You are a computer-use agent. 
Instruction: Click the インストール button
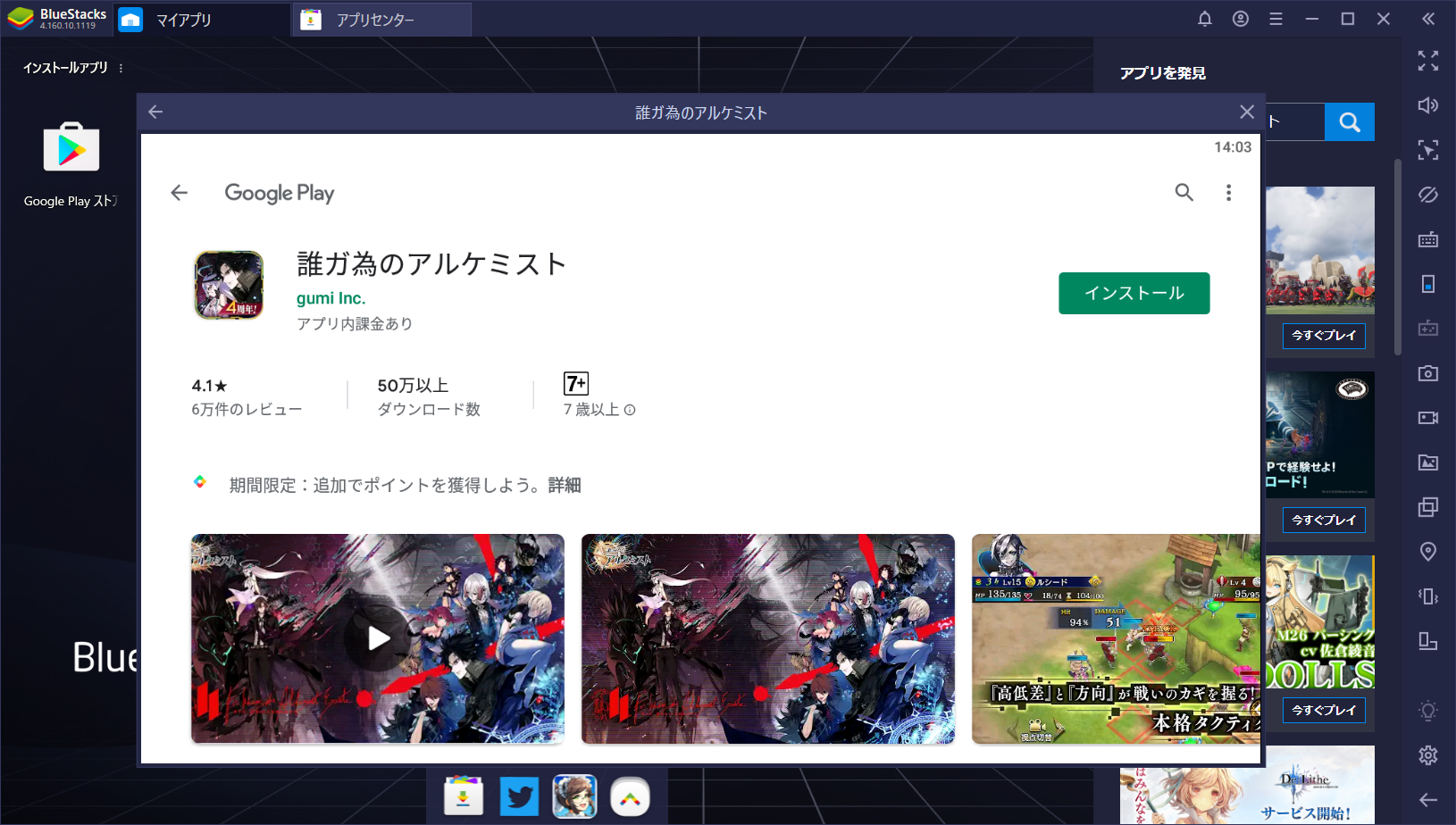tap(1134, 293)
